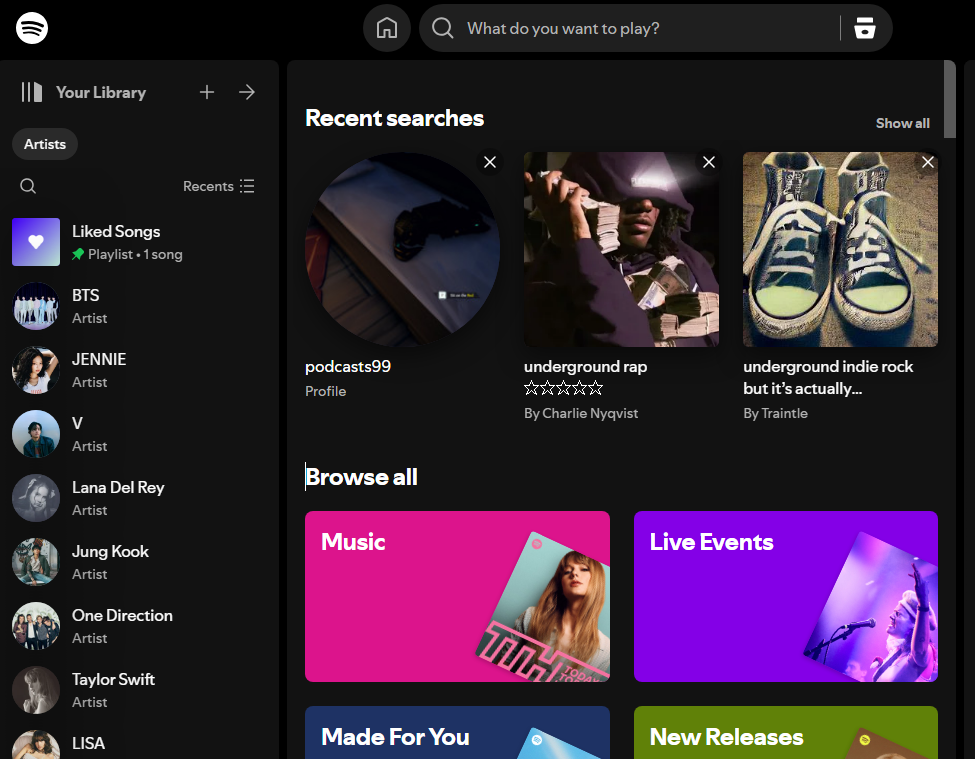Select BTS artist in library

pyautogui.click(x=139, y=306)
